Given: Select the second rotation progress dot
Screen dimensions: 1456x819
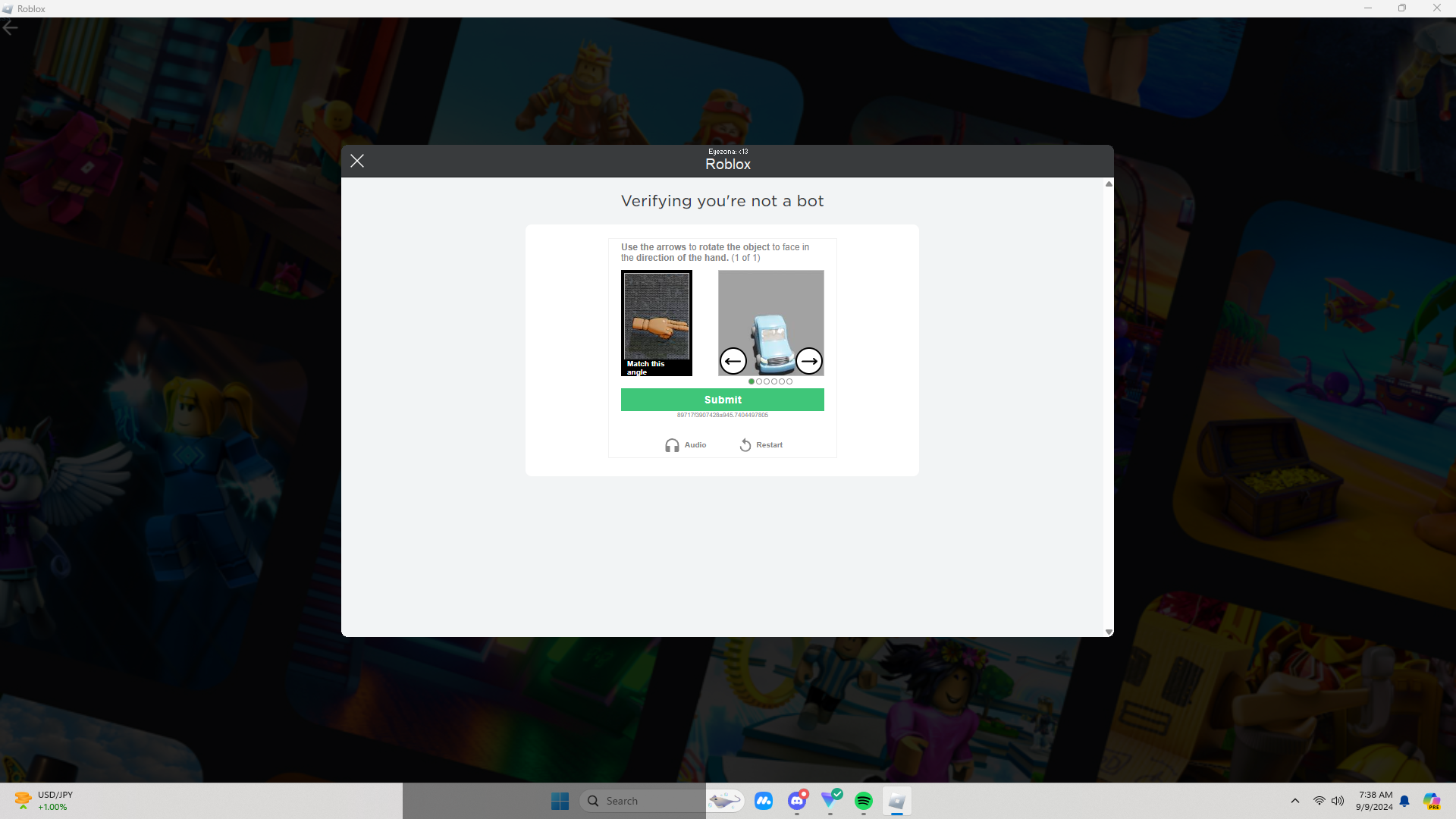Looking at the screenshot, I should click(x=759, y=381).
